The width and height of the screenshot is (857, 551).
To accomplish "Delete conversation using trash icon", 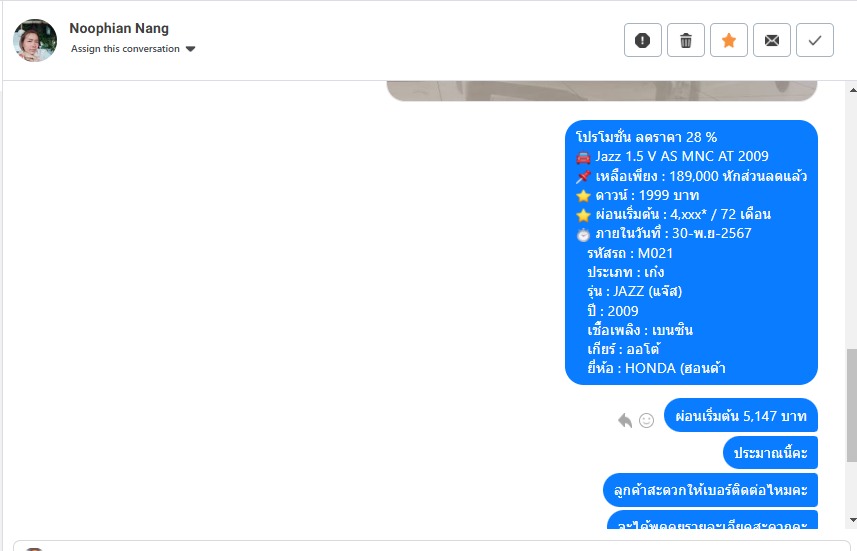I will 685,40.
